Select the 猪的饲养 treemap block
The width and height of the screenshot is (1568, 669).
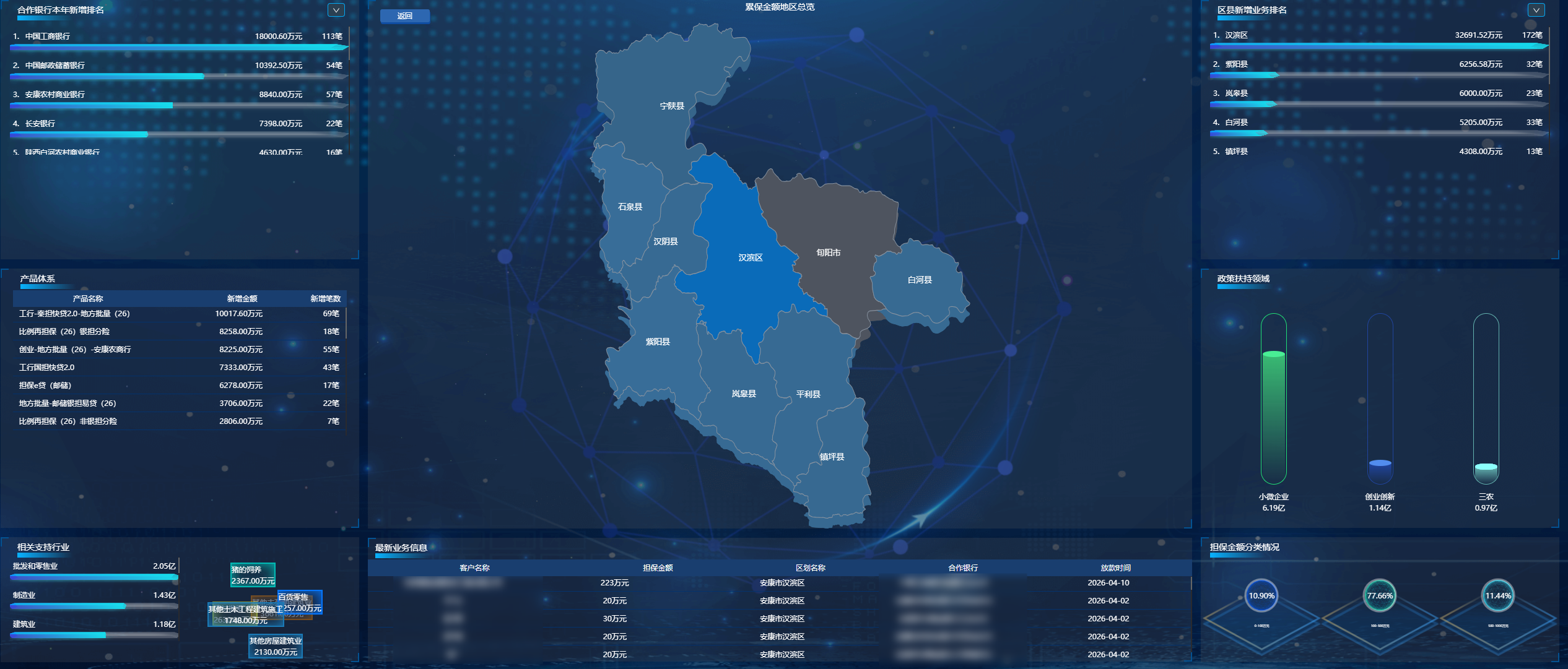click(252, 575)
